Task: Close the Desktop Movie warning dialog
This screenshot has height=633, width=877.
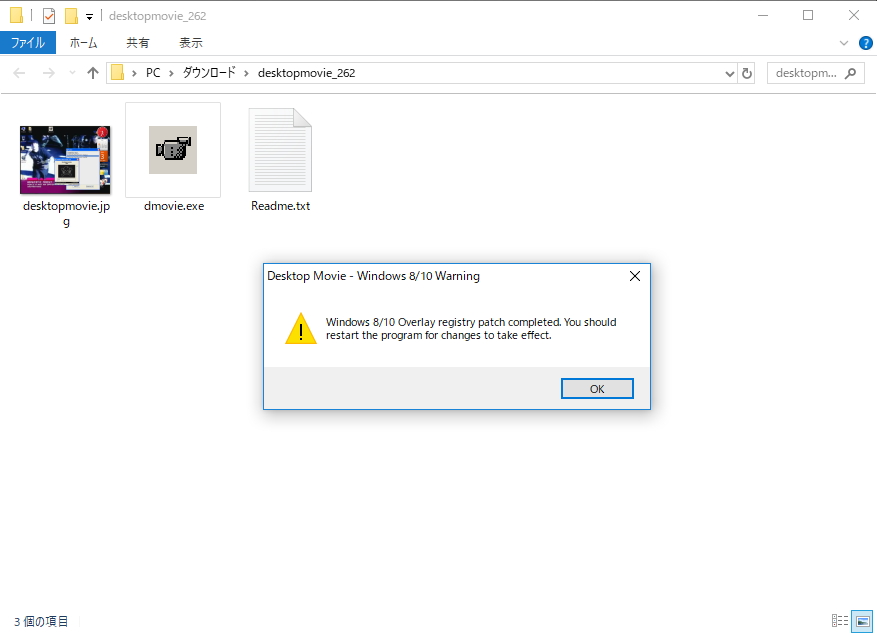Action: click(635, 276)
